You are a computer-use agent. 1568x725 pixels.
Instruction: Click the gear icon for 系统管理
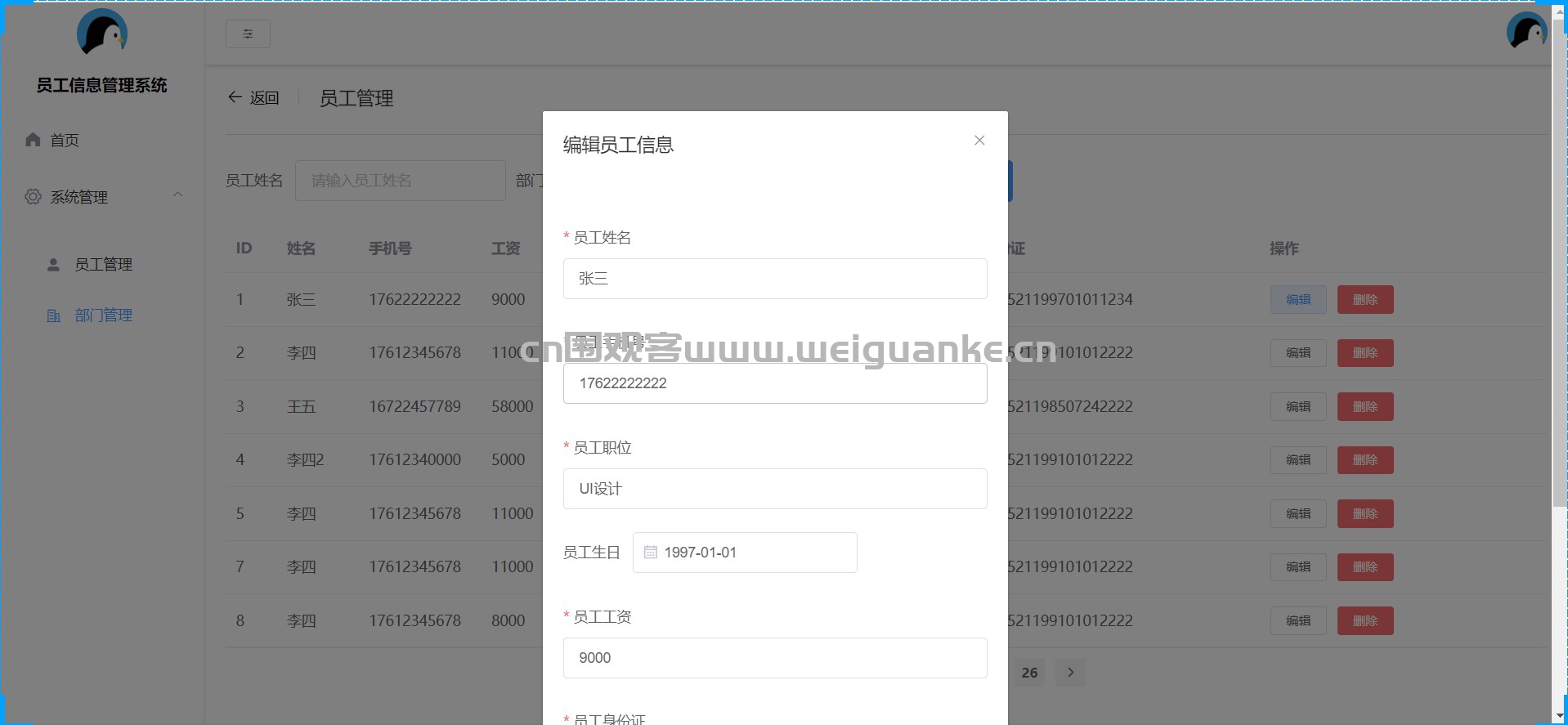pyautogui.click(x=33, y=197)
